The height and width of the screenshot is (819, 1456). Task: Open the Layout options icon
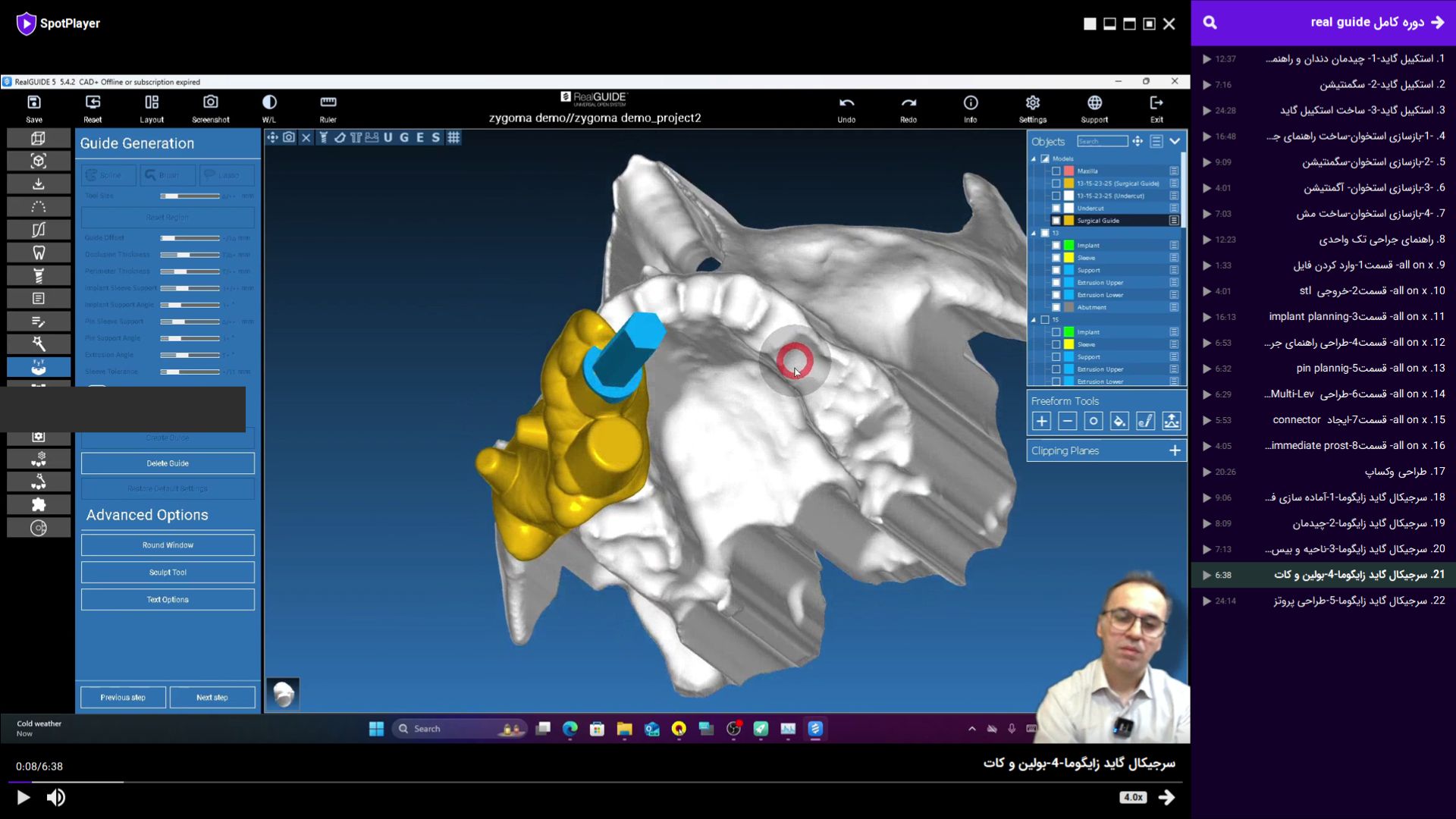[x=152, y=102]
